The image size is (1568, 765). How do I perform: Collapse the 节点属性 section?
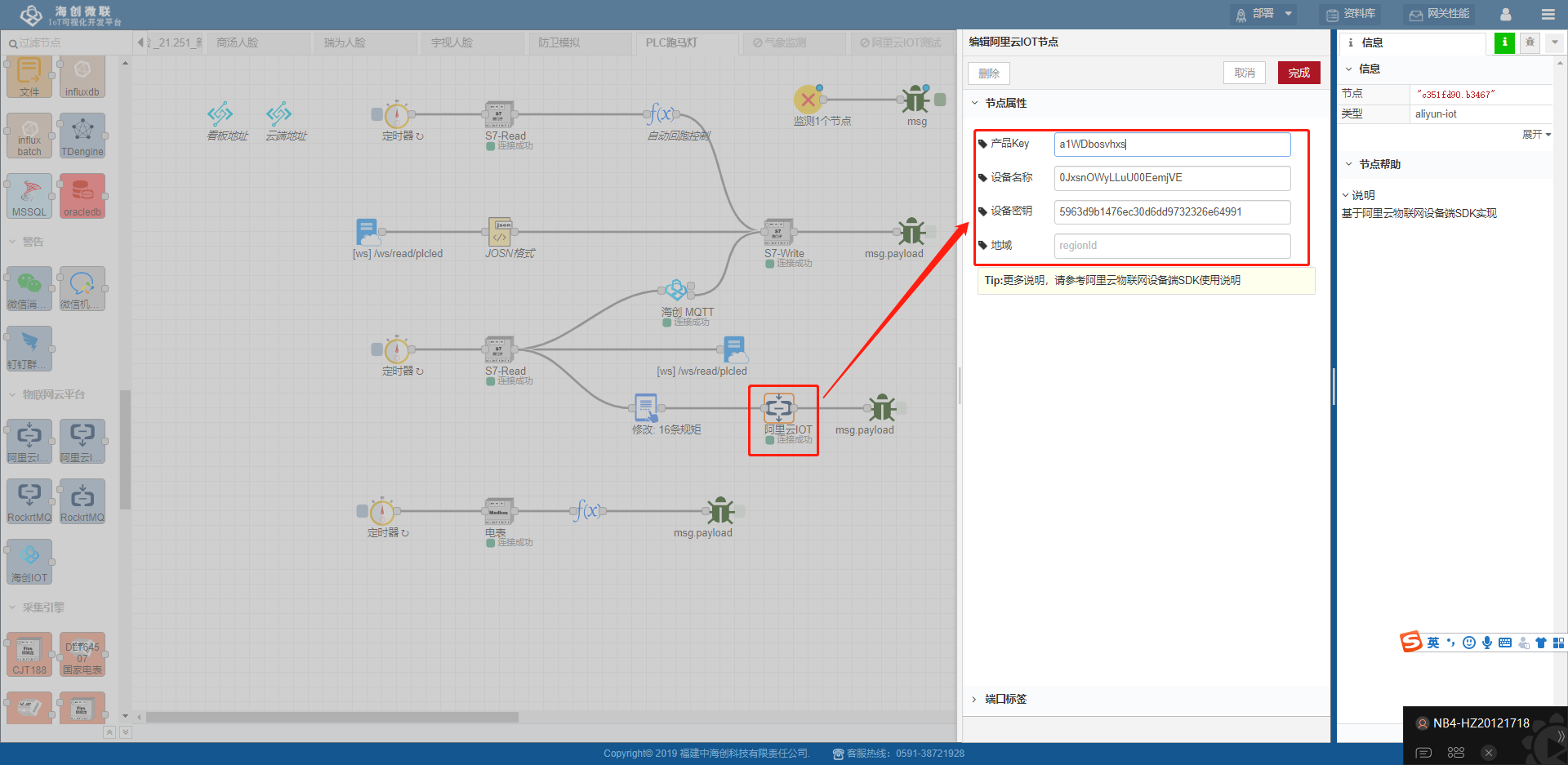click(x=974, y=103)
